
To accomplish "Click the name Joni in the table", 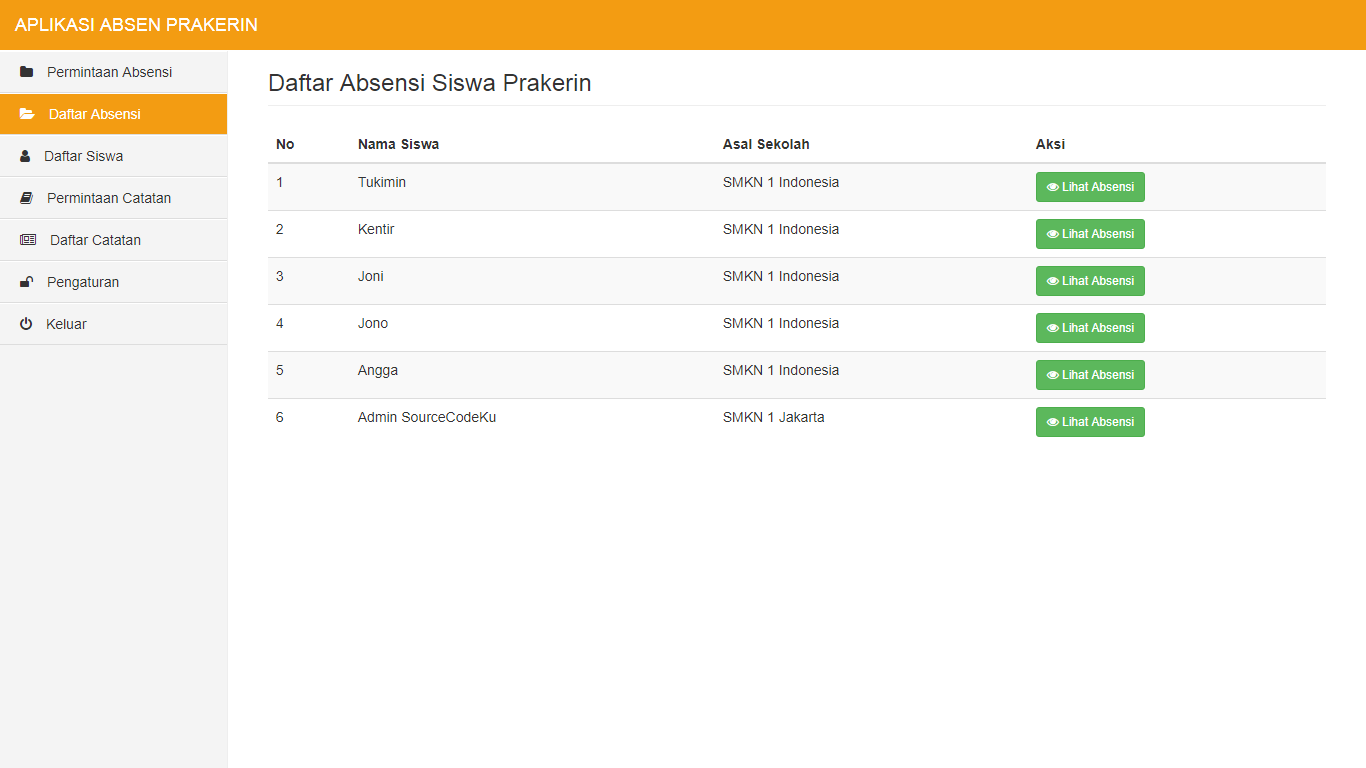I will [x=371, y=276].
